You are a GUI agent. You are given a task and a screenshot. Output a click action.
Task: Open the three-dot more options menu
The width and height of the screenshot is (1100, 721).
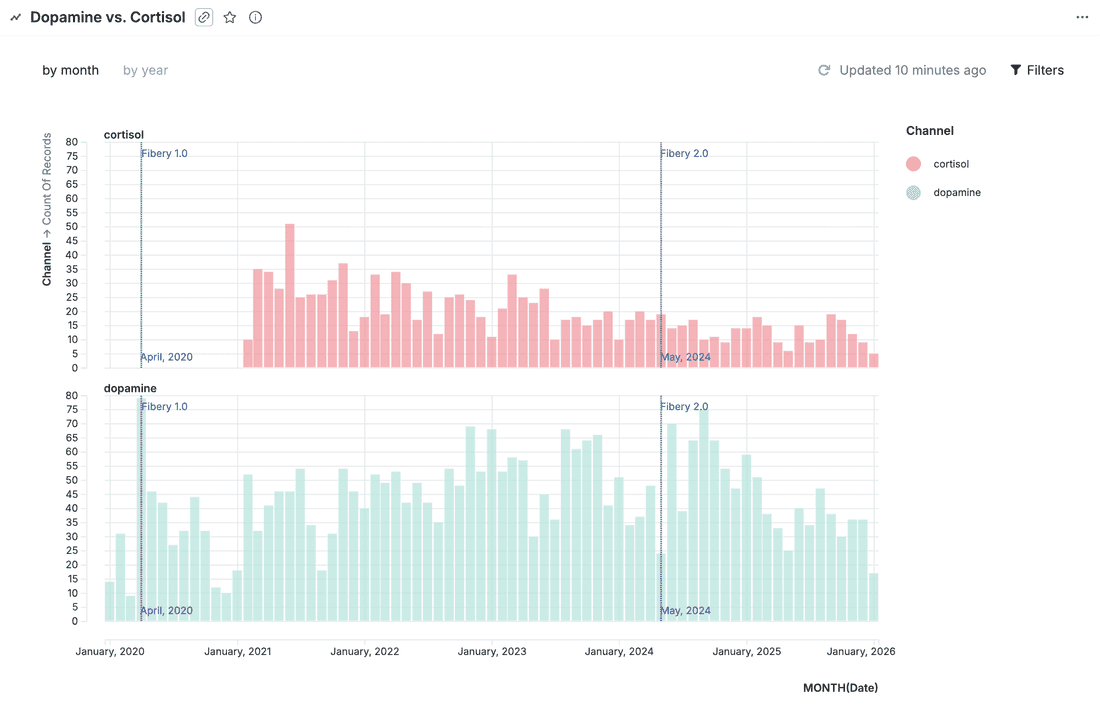pos(1082,17)
